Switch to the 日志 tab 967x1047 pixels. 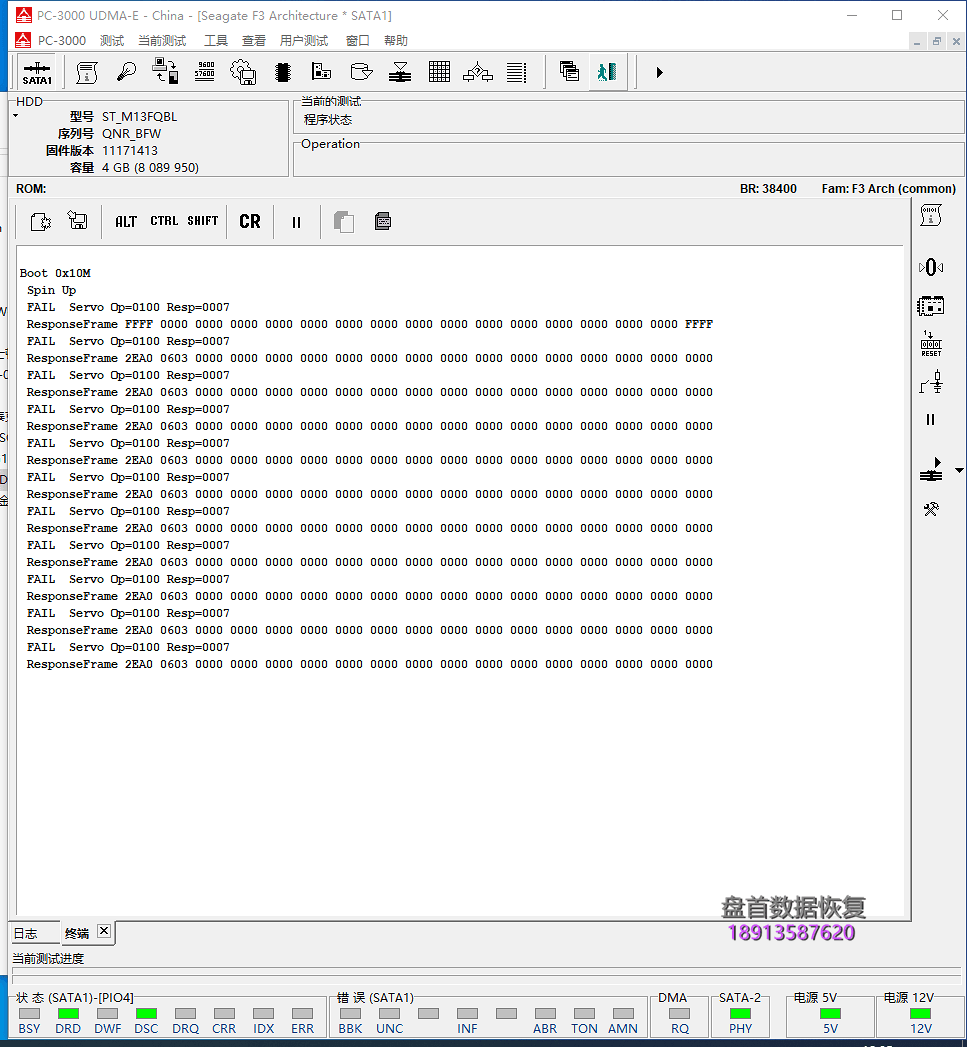tap(34, 933)
